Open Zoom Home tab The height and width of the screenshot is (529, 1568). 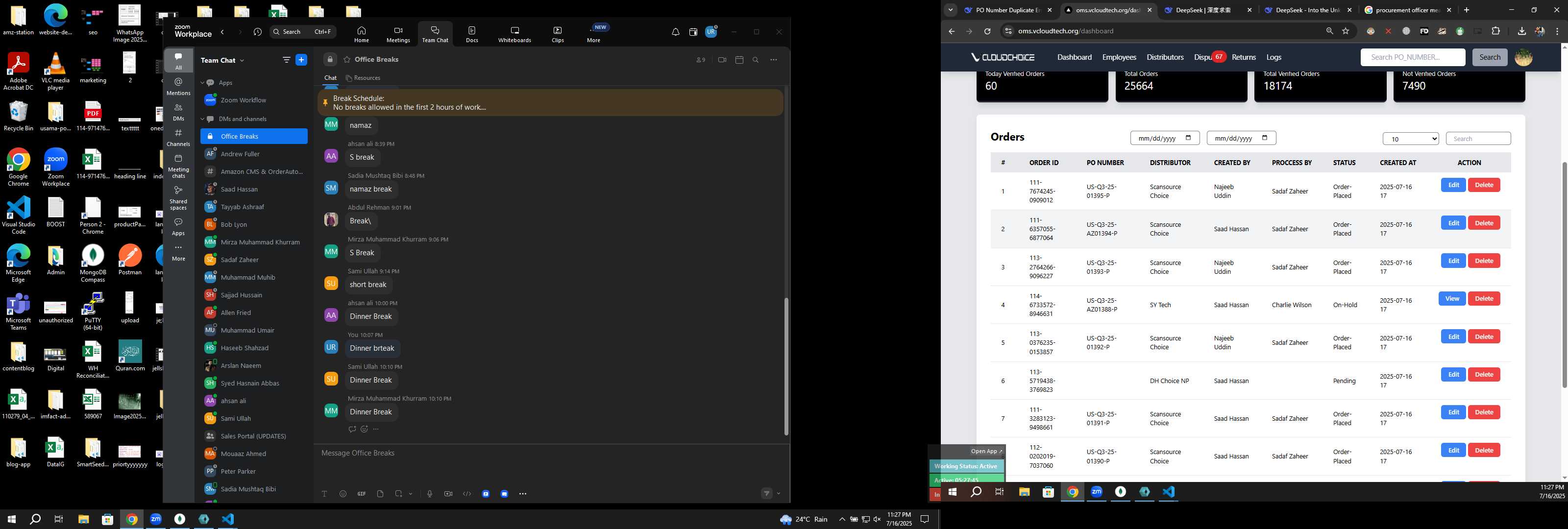pyautogui.click(x=361, y=34)
